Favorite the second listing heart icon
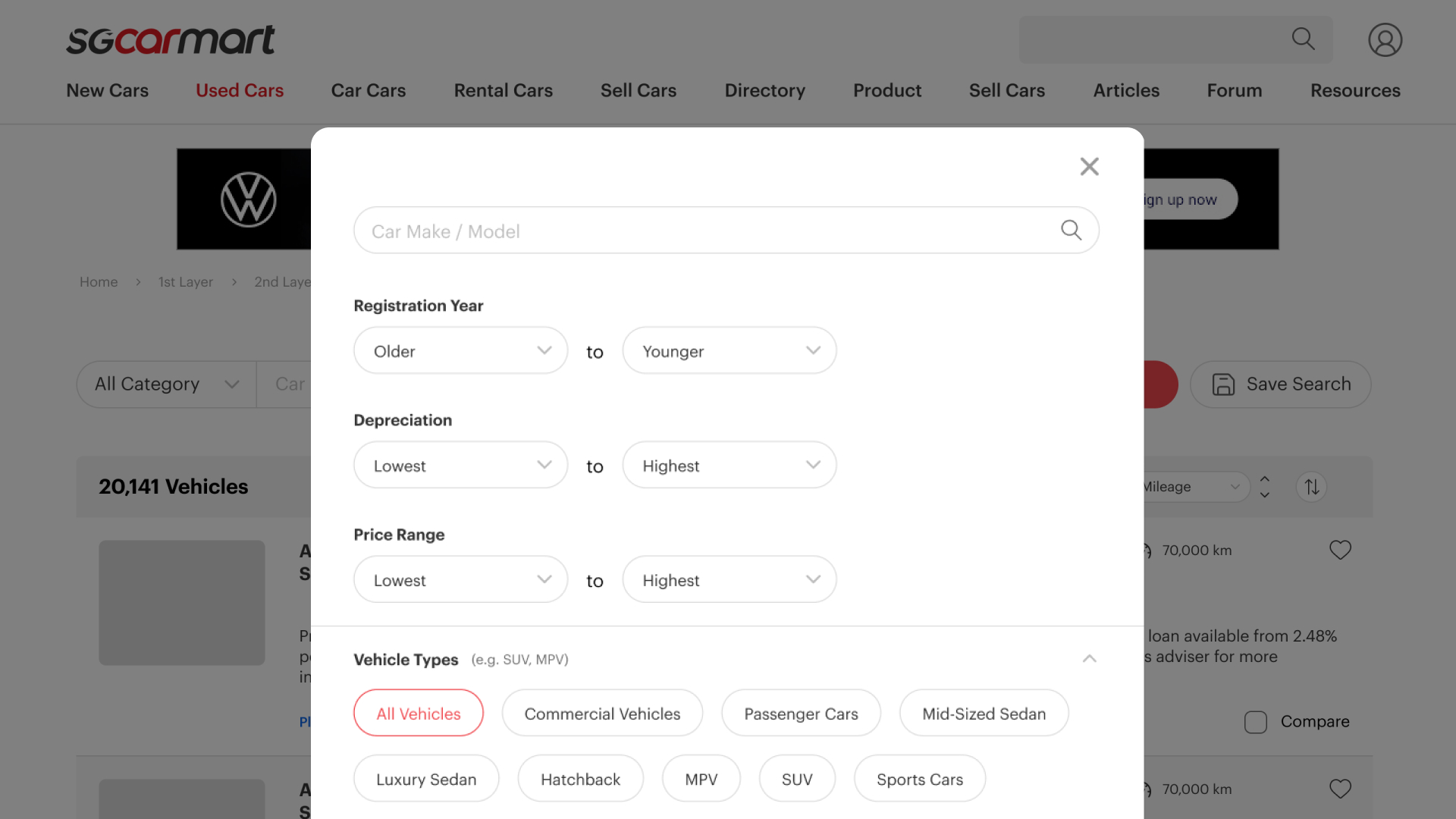This screenshot has width=1456, height=819. click(1340, 789)
